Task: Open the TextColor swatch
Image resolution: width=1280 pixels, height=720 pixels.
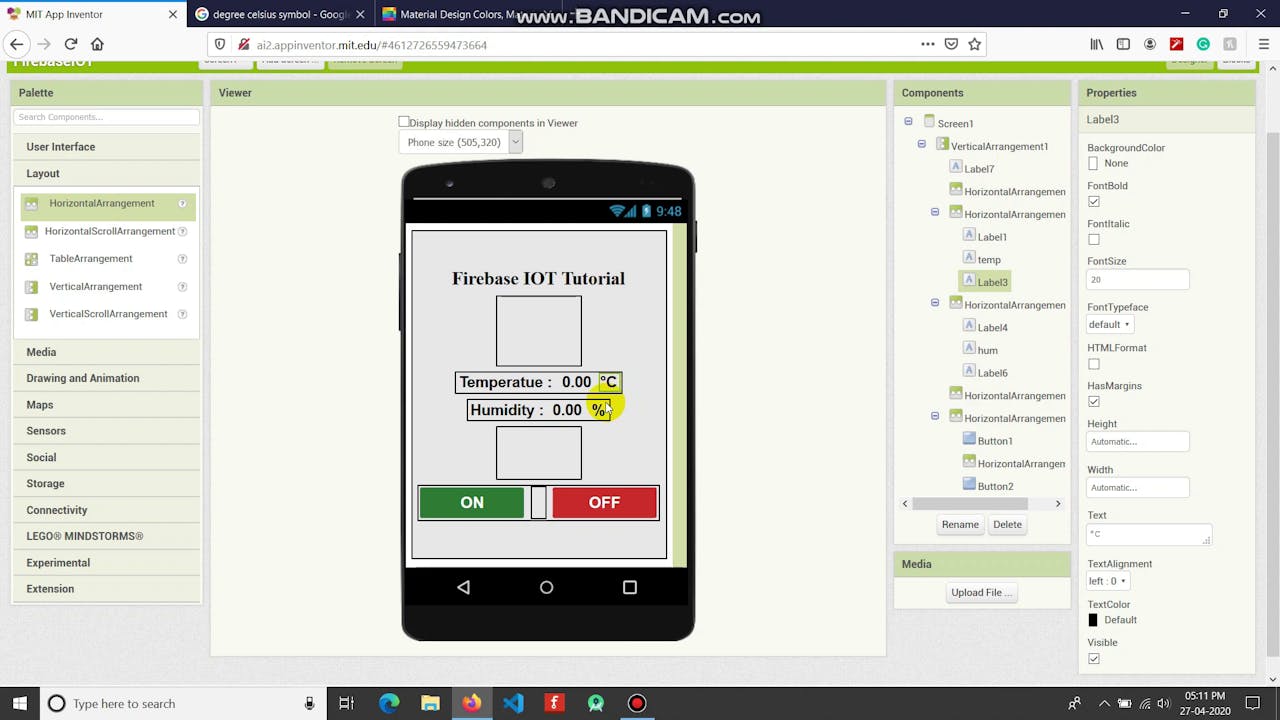Action: tap(1092, 619)
